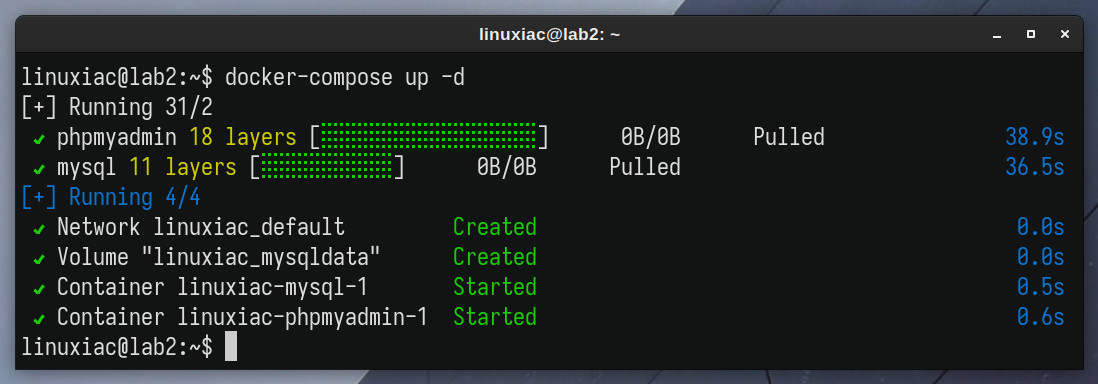
Task: Click the checkmark next to Volume linuxiac_mysqldata
Action: point(39,259)
